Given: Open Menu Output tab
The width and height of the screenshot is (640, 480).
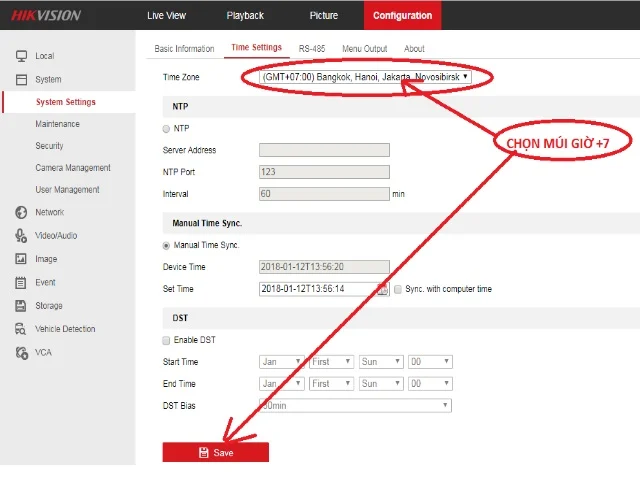Looking at the screenshot, I should pos(364,49).
